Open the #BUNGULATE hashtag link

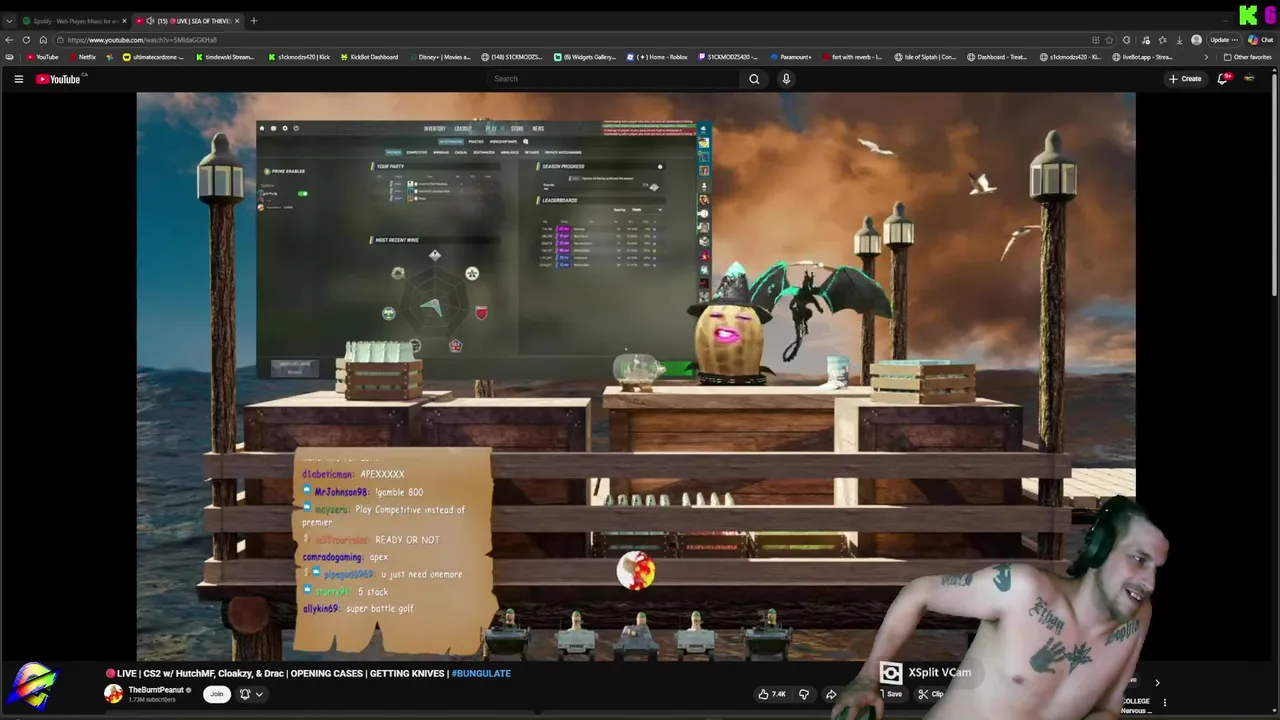pos(481,674)
